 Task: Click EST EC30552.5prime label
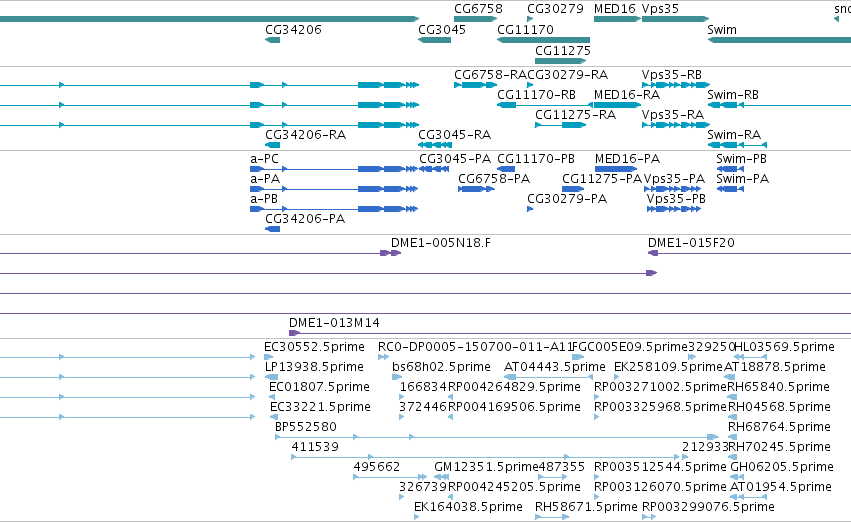click(314, 348)
